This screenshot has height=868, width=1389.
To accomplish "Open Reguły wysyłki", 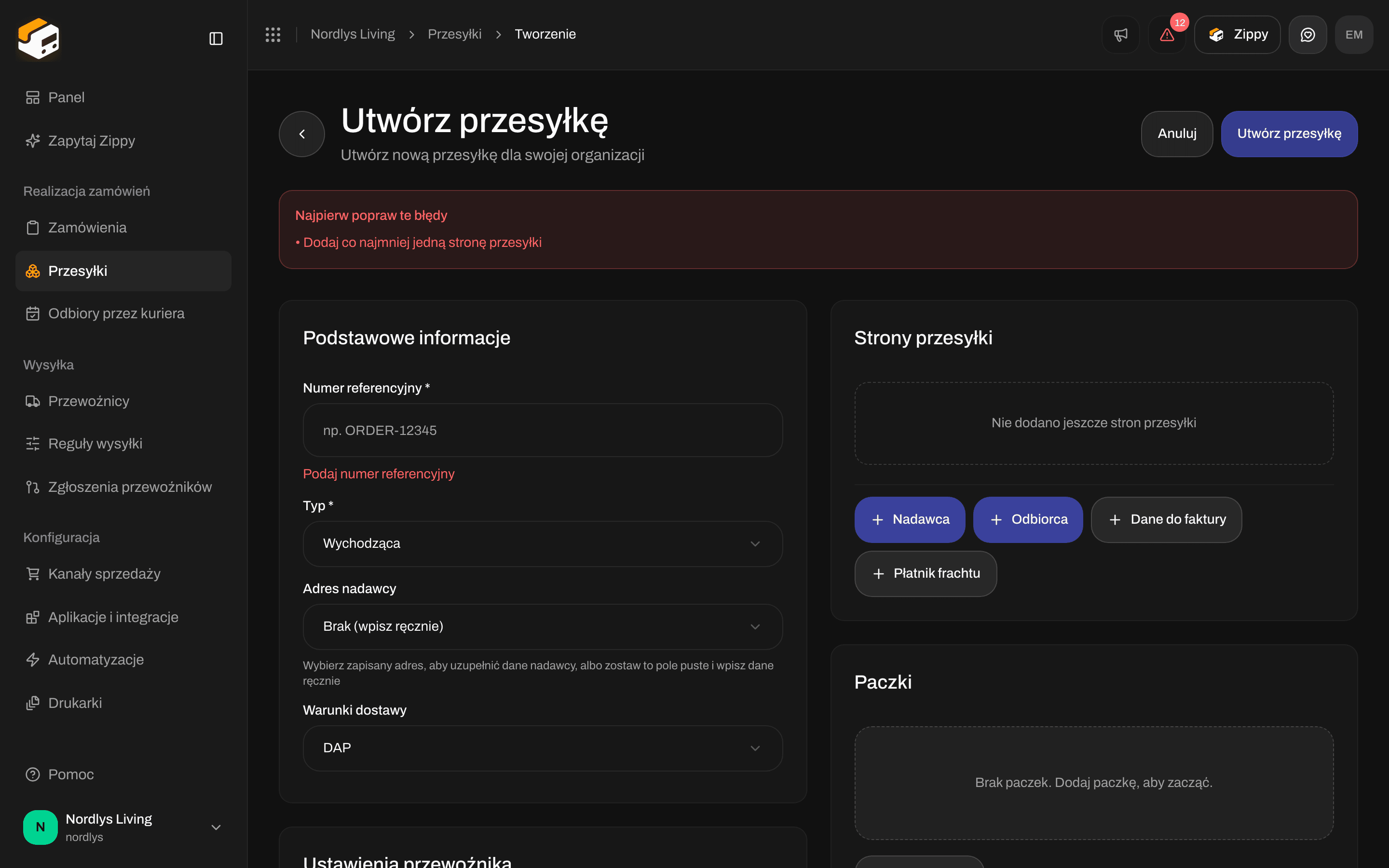I will pos(123,444).
